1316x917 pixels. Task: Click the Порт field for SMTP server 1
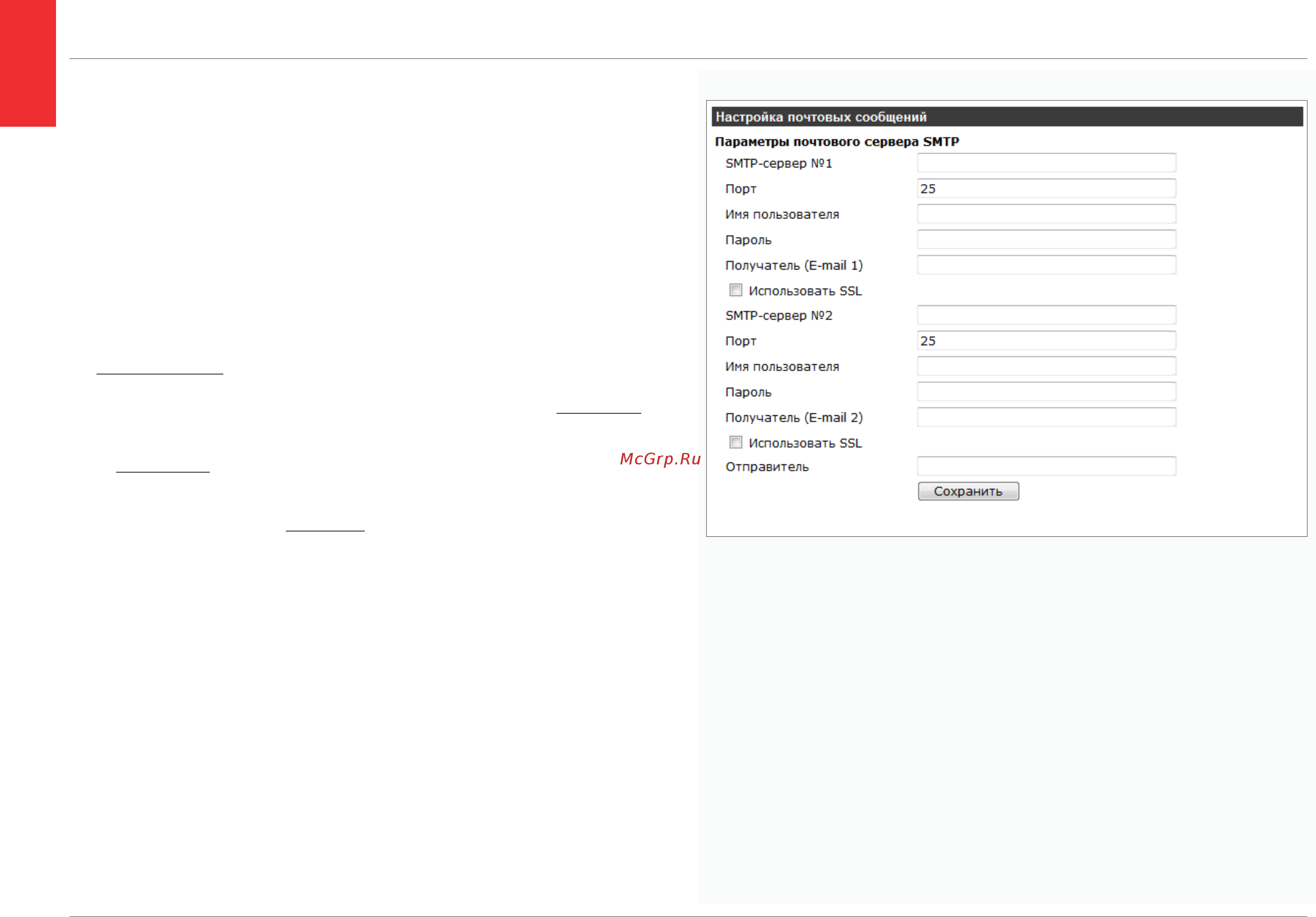pyautogui.click(x=1046, y=188)
